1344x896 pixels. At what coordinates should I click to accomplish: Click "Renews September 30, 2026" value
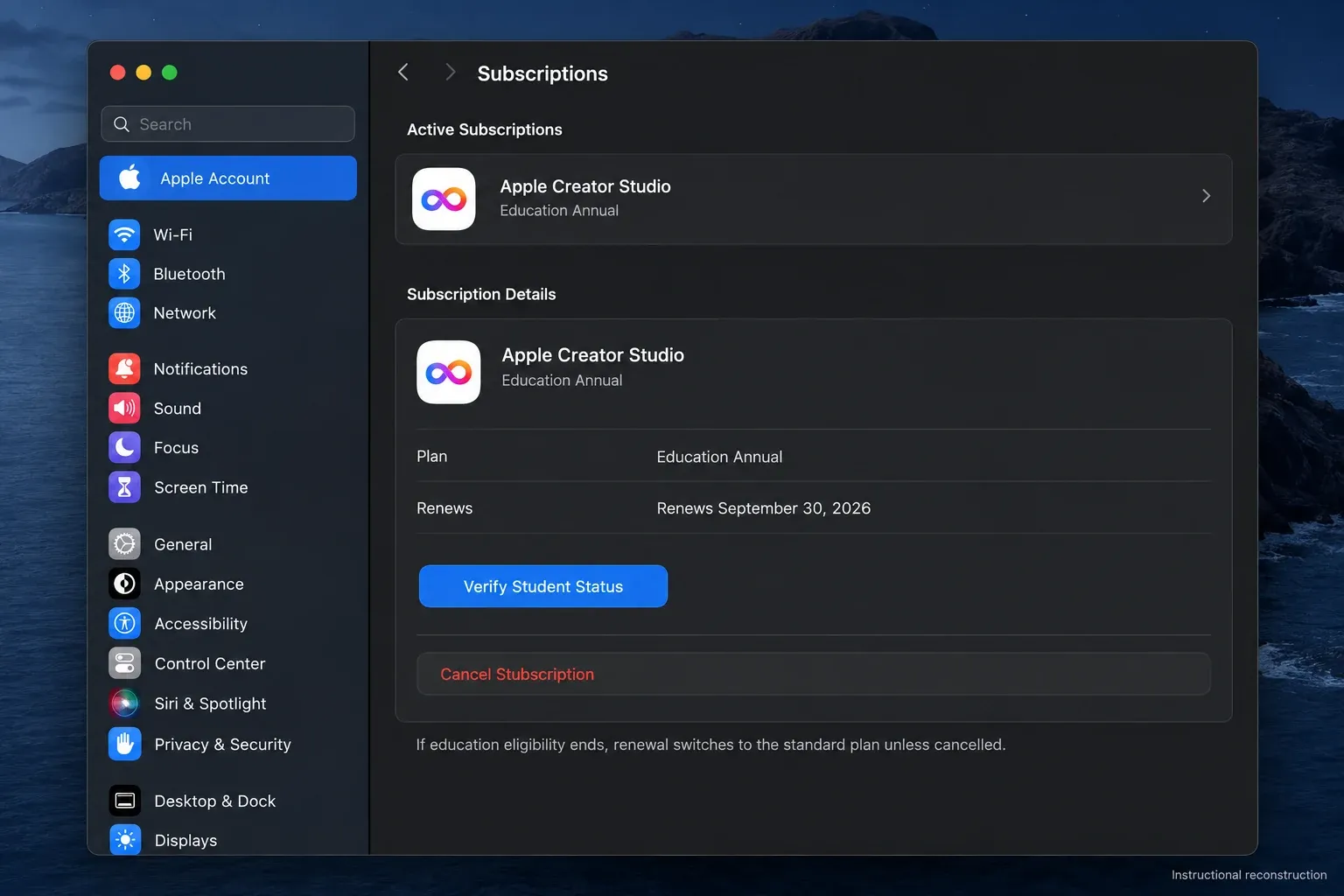point(764,508)
